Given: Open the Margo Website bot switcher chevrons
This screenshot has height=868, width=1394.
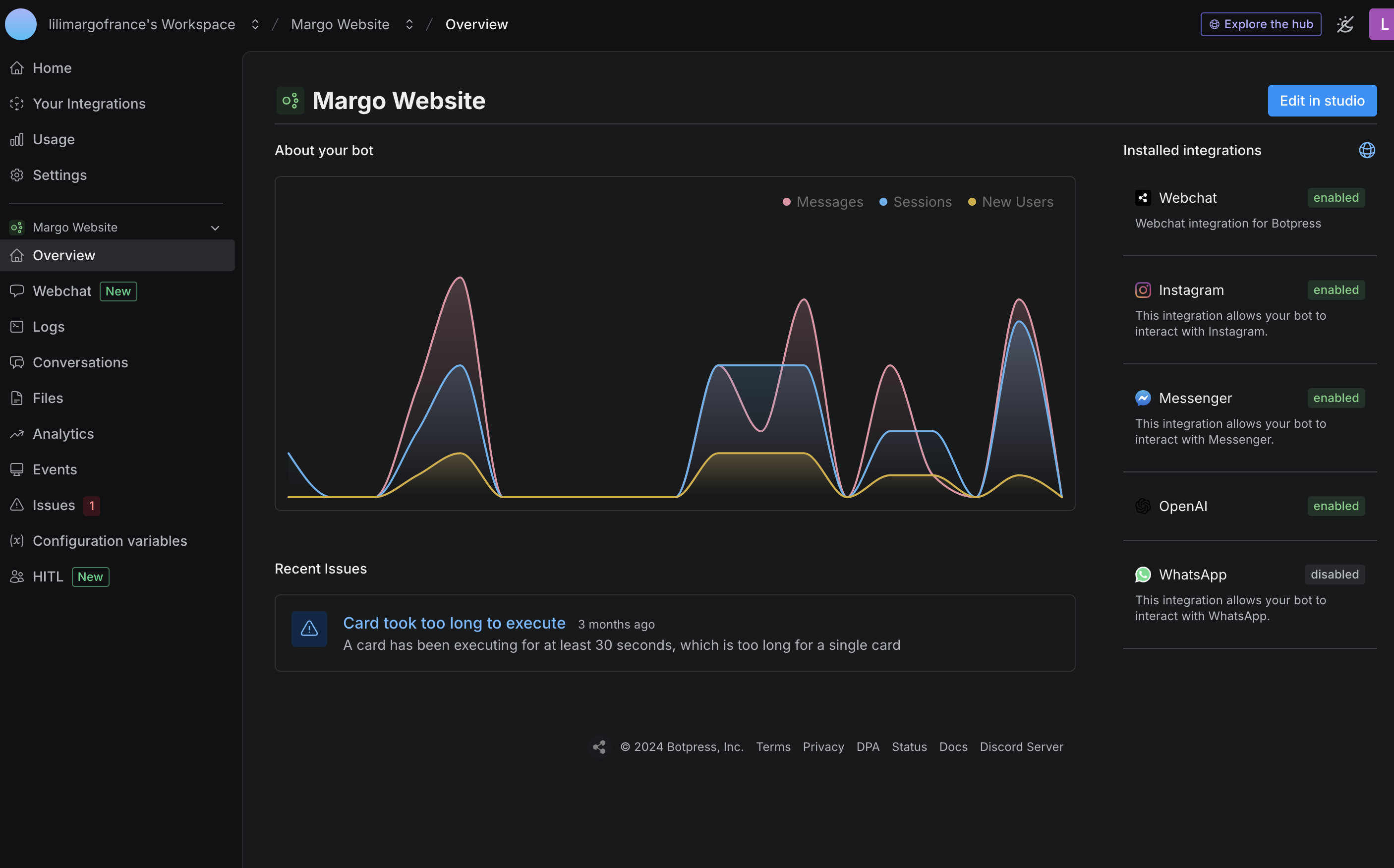Looking at the screenshot, I should click(x=409, y=24).
